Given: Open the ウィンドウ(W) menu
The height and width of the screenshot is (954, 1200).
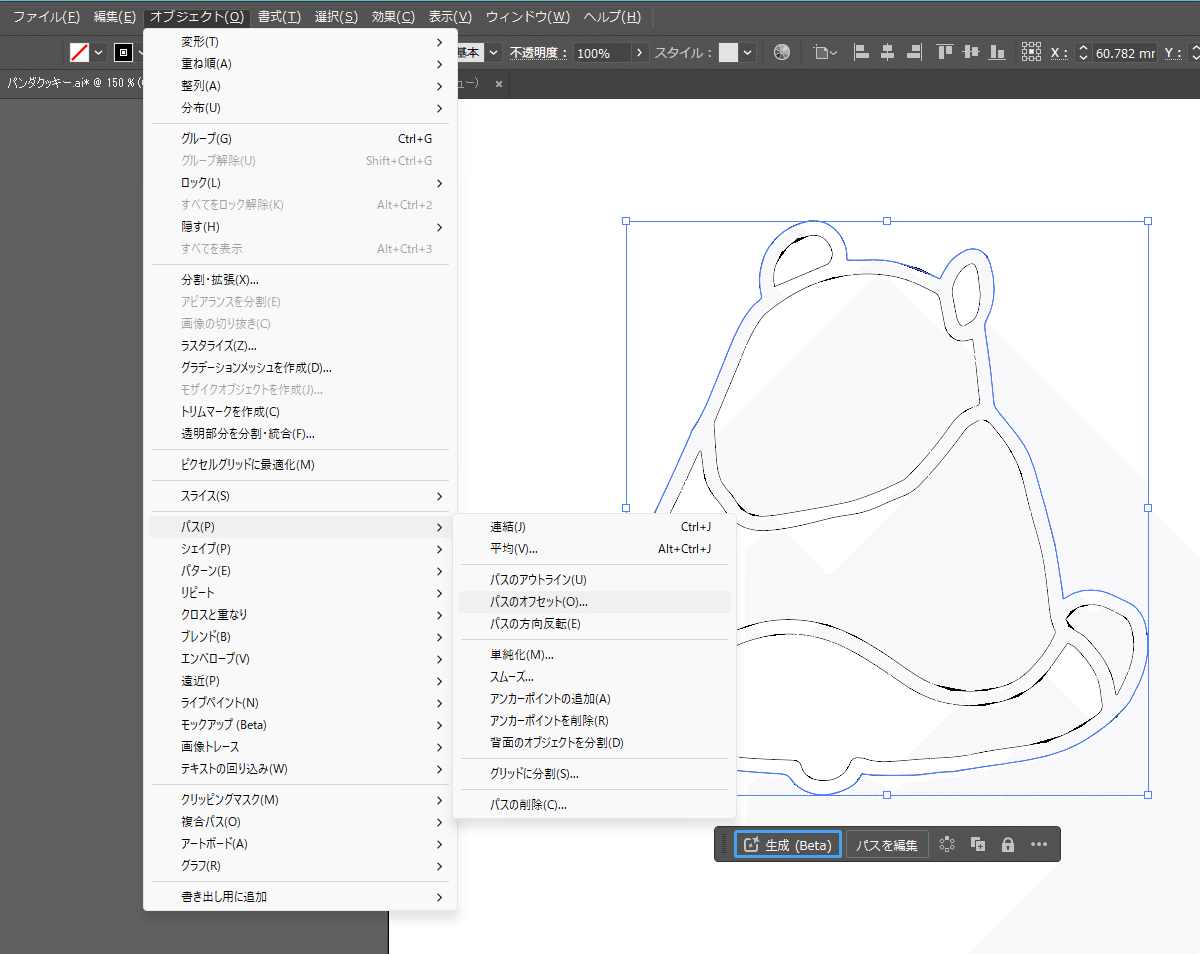Looking at the screenshot, I should [528, 17].
